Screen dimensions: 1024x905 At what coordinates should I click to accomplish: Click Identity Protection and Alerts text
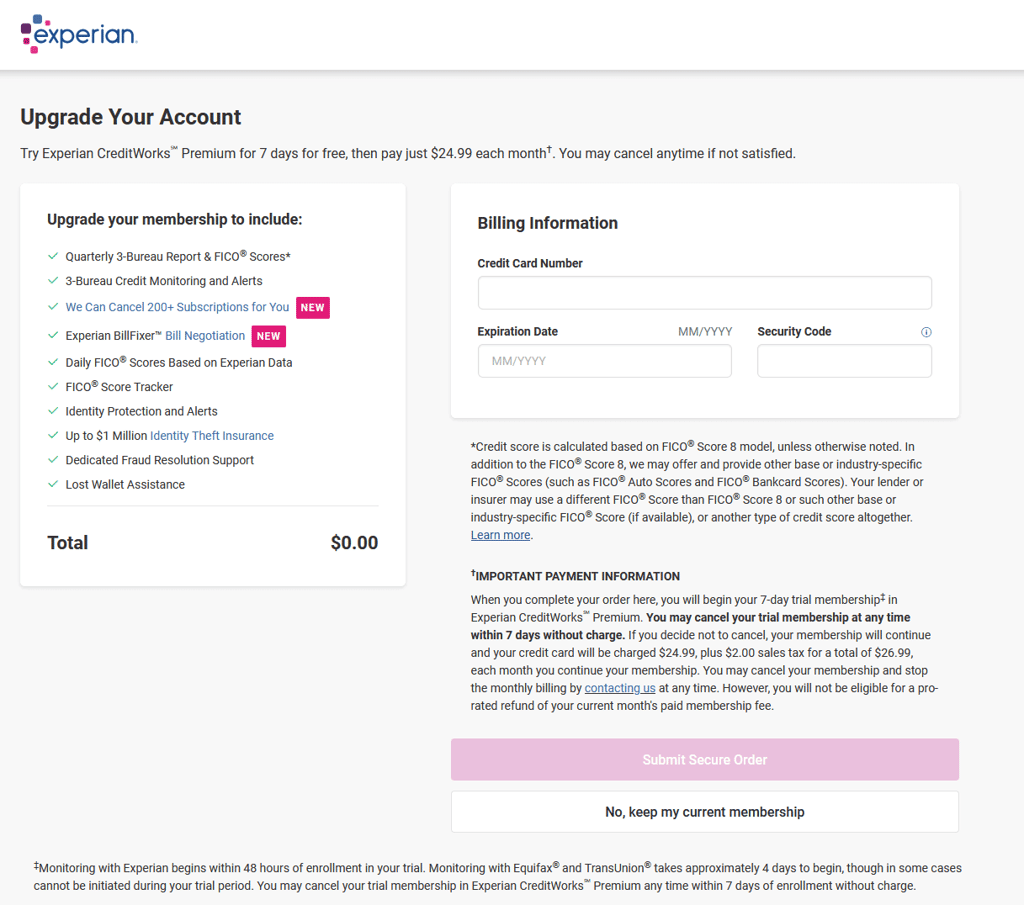(x=141, y=411)
